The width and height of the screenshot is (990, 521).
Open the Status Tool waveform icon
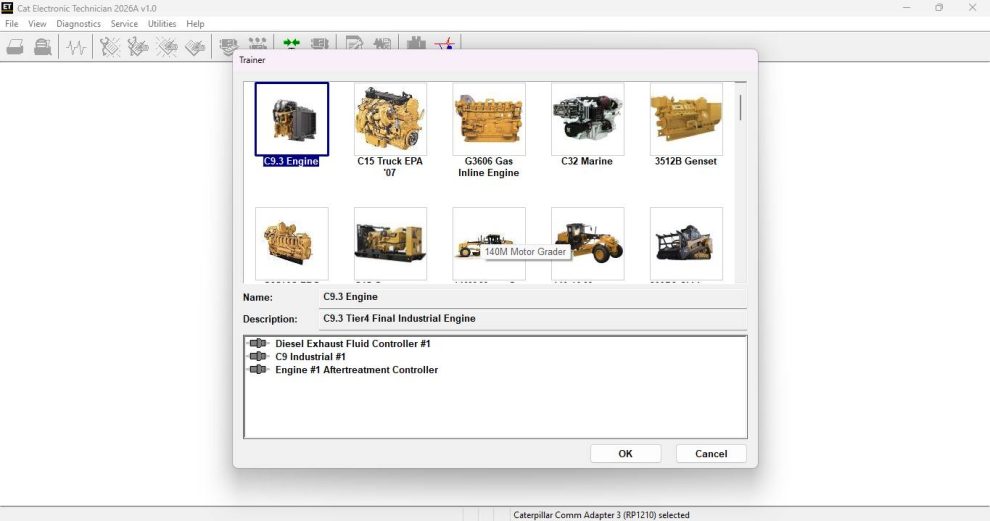coord(76,47)
